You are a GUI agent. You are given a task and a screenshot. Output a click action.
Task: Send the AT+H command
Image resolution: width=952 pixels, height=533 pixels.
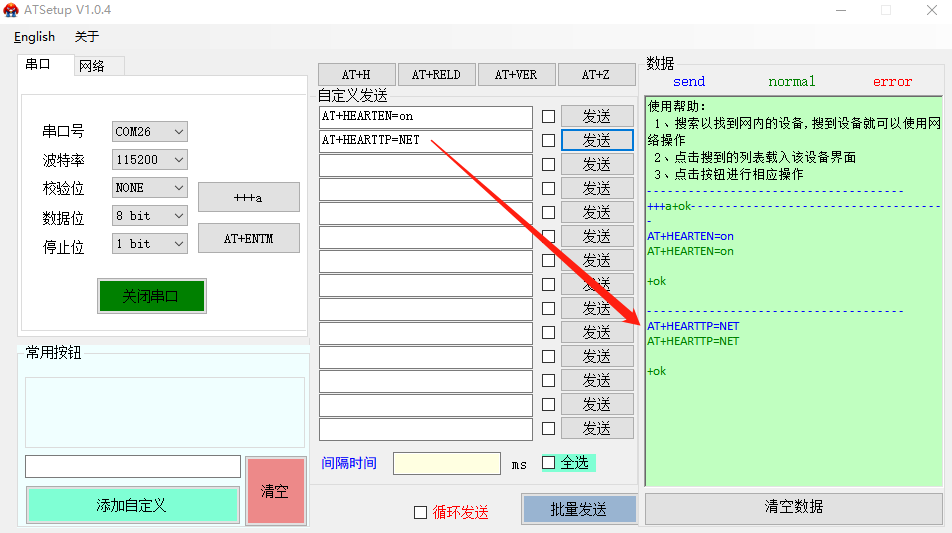(x=356, y=75)
